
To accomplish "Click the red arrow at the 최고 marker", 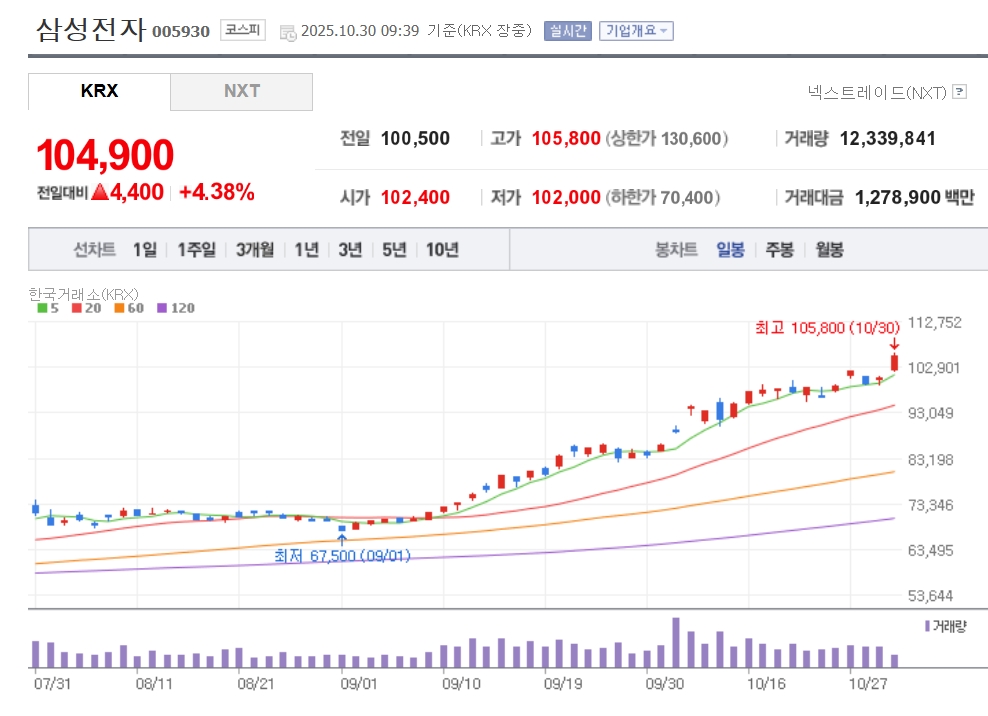I will pos(894,344).
